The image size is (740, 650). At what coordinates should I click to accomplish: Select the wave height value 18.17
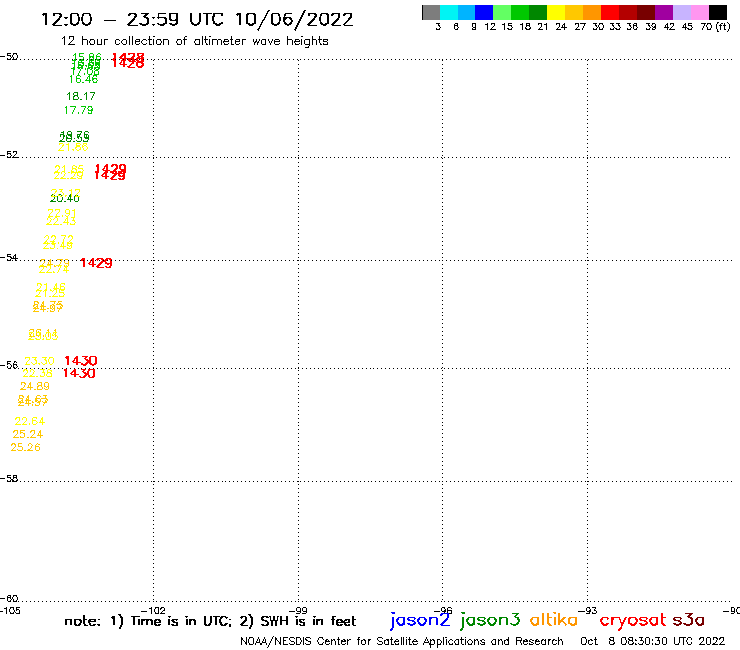coord(81,96)
